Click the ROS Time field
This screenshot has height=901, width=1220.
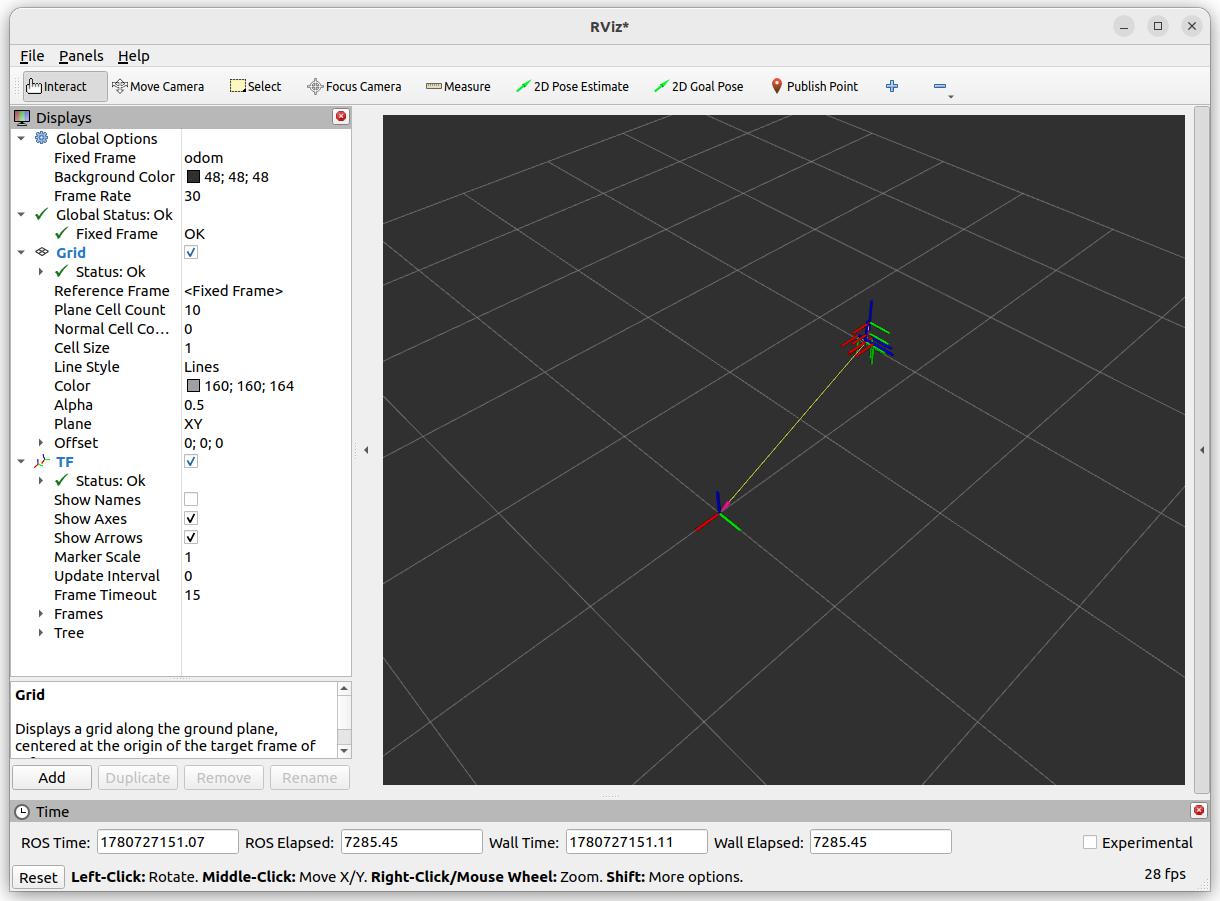click(x=168, y=842)
